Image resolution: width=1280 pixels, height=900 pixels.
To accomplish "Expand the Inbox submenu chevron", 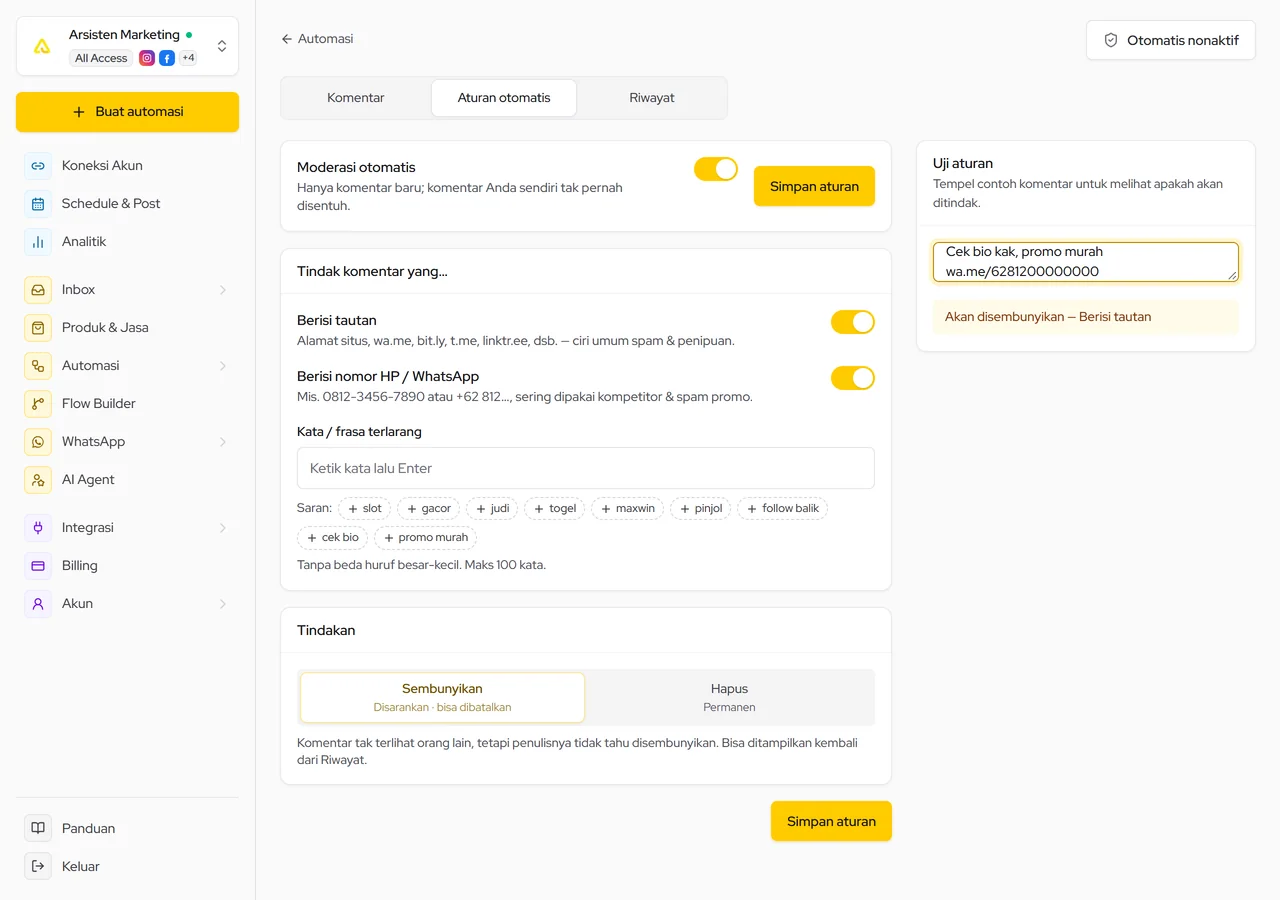I will 223,290.
